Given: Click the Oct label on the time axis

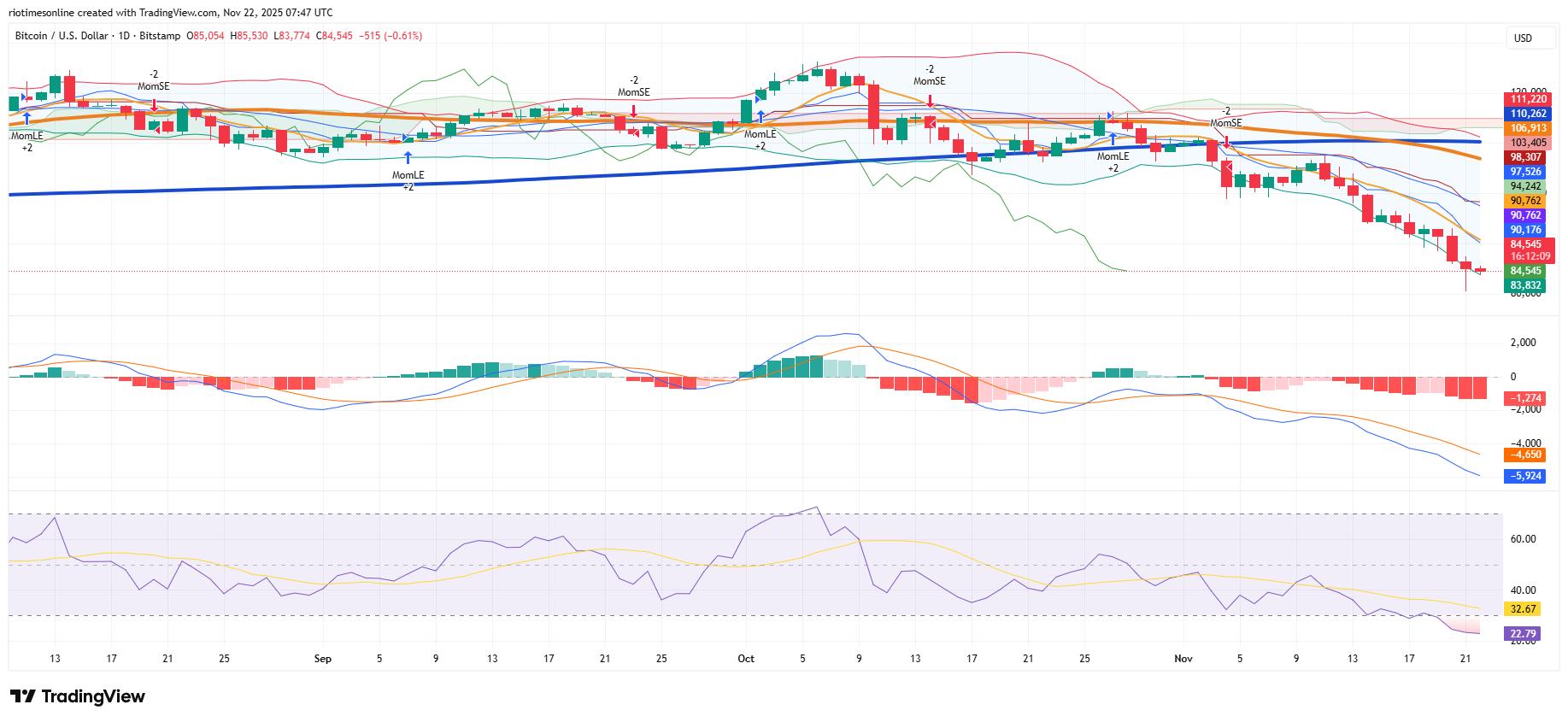Looking at the screenshot, I should [746, 659].
